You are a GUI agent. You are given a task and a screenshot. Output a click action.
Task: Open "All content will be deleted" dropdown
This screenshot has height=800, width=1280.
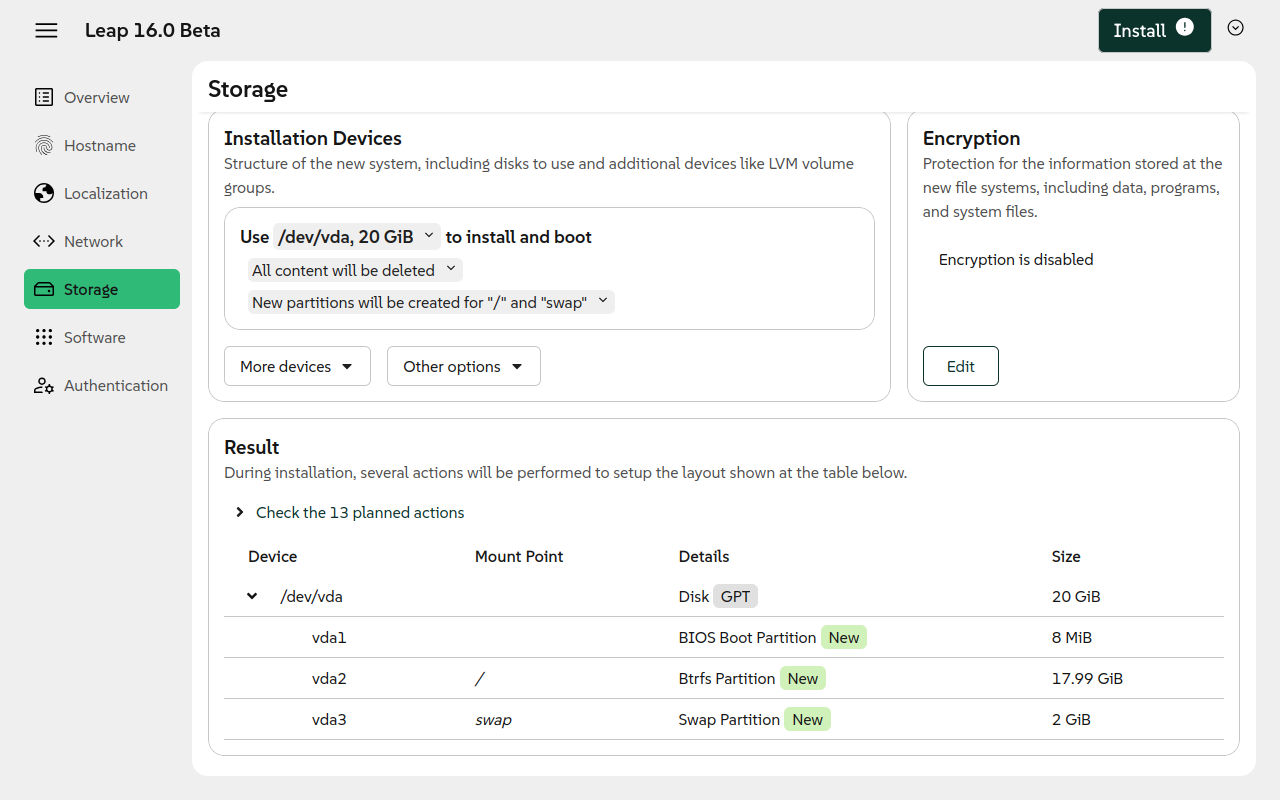pyautogui.click(x=355, y=270)
